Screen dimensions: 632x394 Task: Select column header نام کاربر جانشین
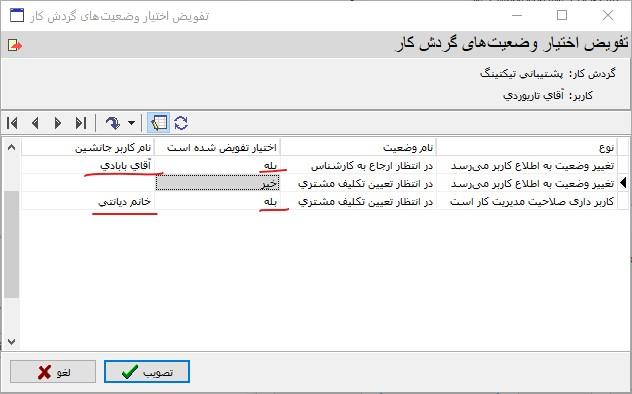click(88, 147)
